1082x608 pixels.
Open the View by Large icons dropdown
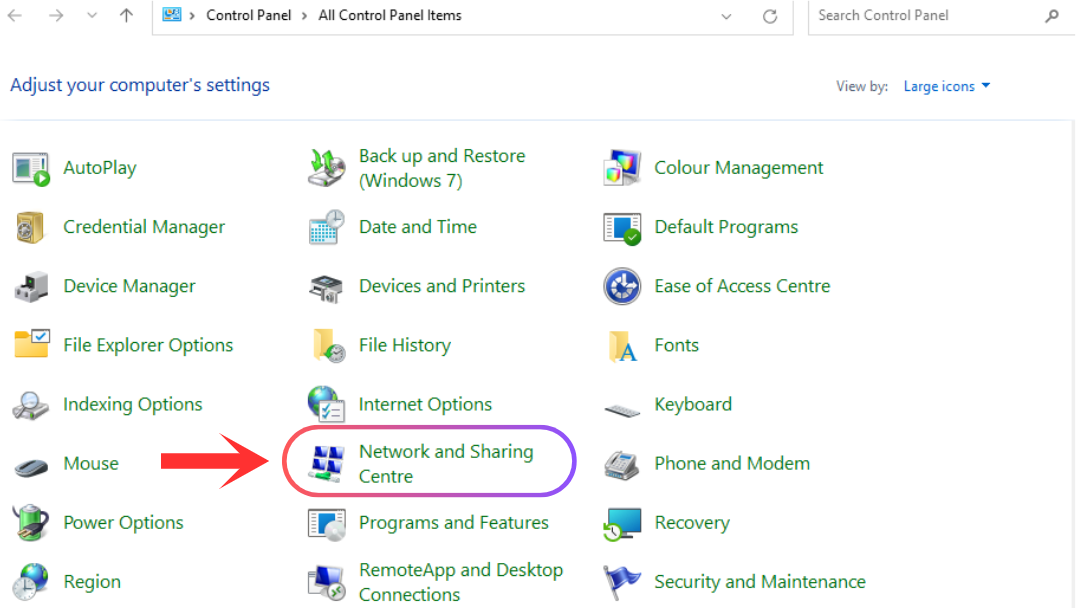tap(947, 86)
